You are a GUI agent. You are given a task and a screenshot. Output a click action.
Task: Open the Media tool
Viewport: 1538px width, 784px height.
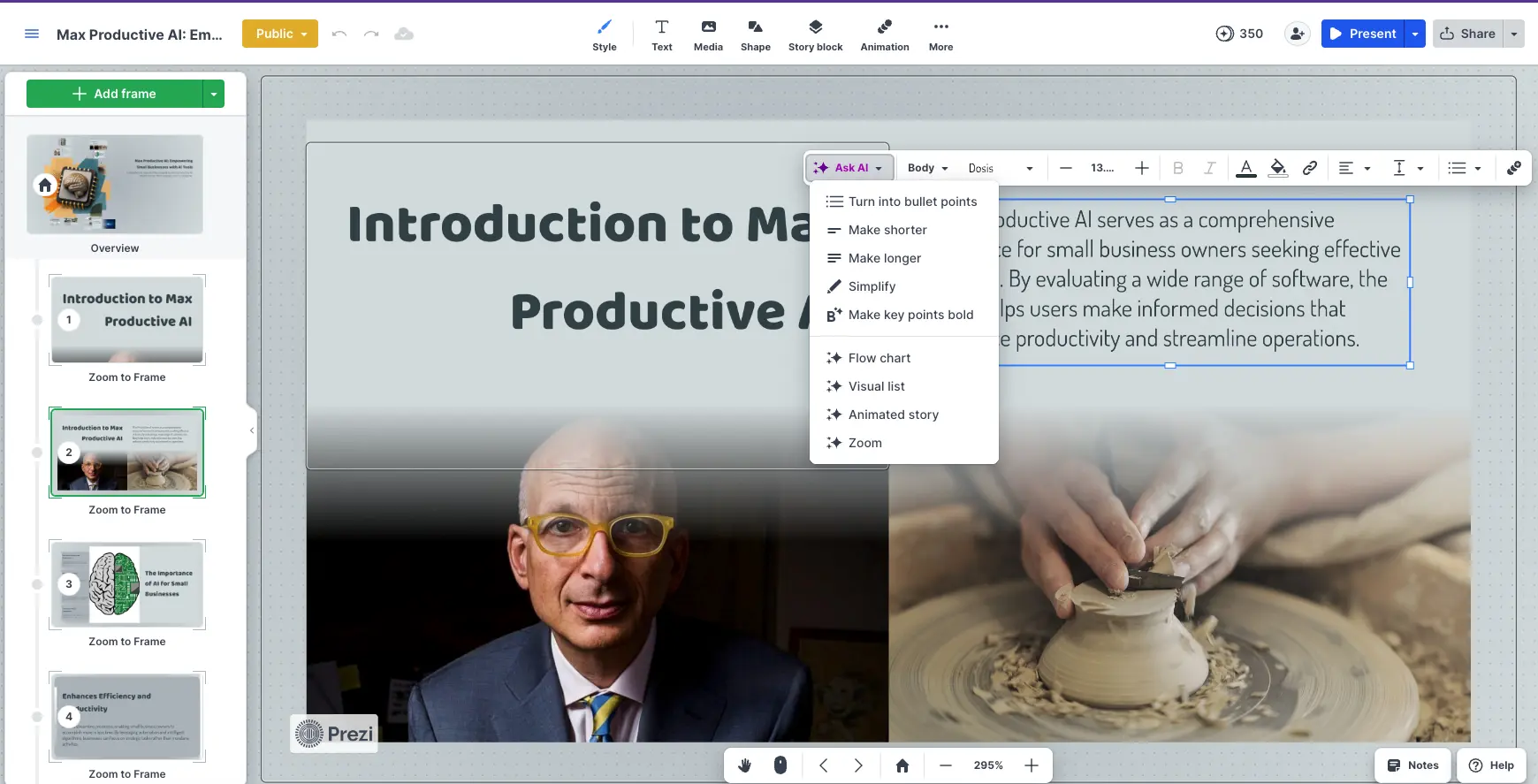708,35
